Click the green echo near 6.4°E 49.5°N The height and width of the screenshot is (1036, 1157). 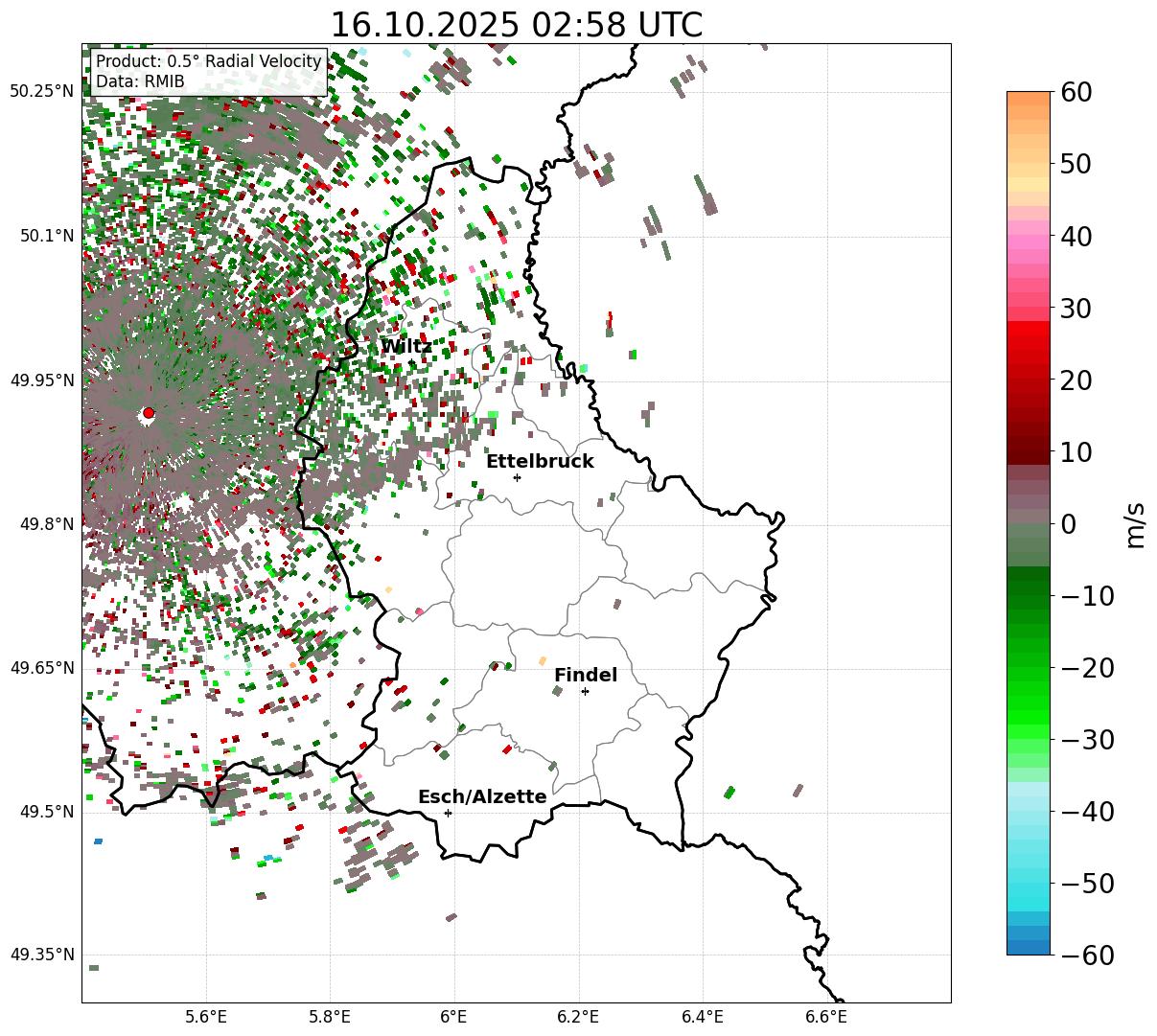point(729,792)
